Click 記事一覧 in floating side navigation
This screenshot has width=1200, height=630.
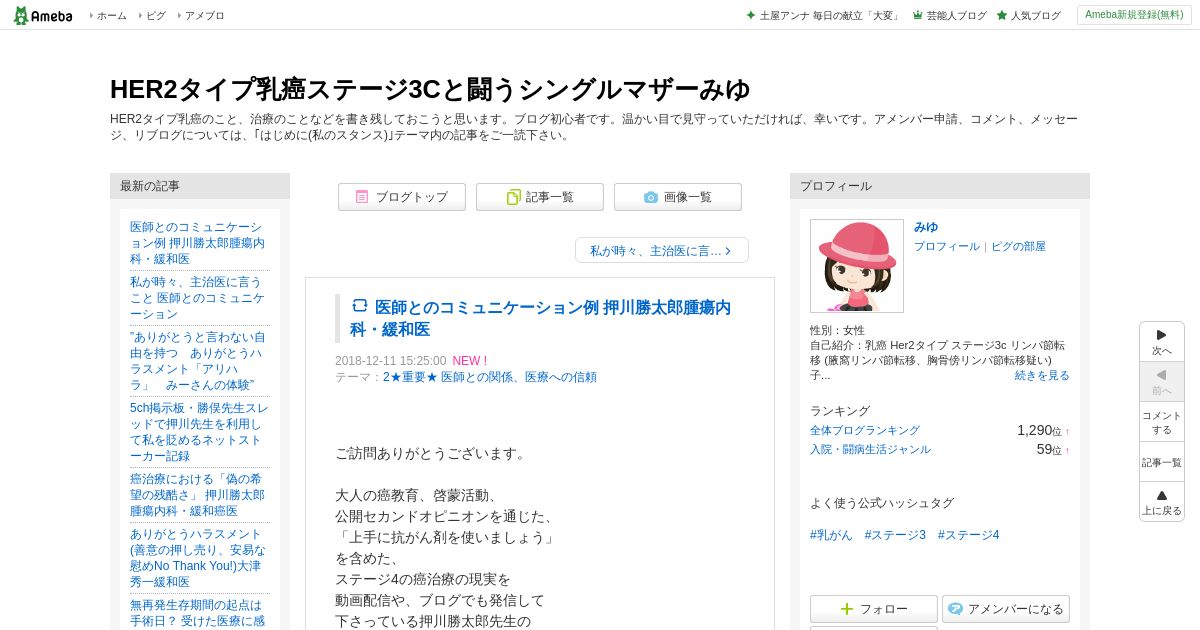pyautogui.click(x=1162, y=462)
